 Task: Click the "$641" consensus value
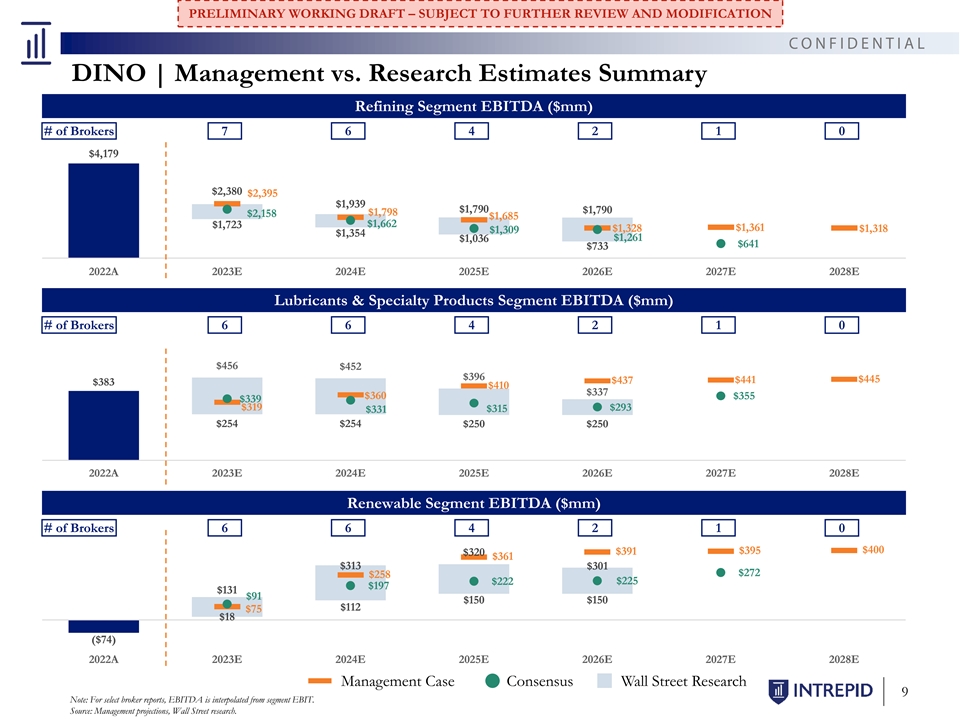pos(748,244)
